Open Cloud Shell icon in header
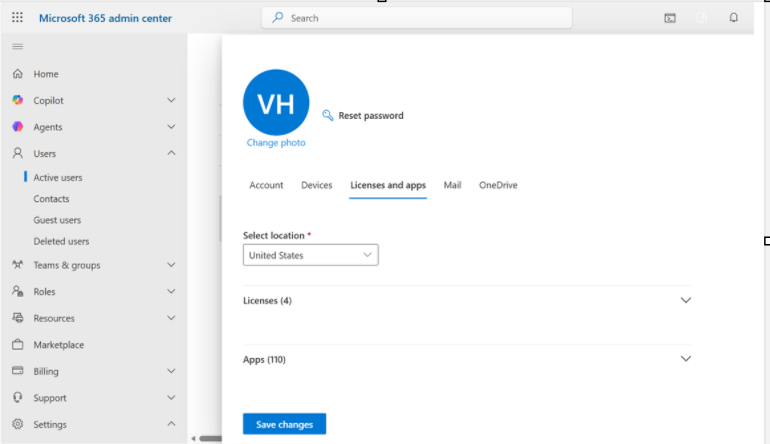 pyautogui.click(x=670, y=18)
